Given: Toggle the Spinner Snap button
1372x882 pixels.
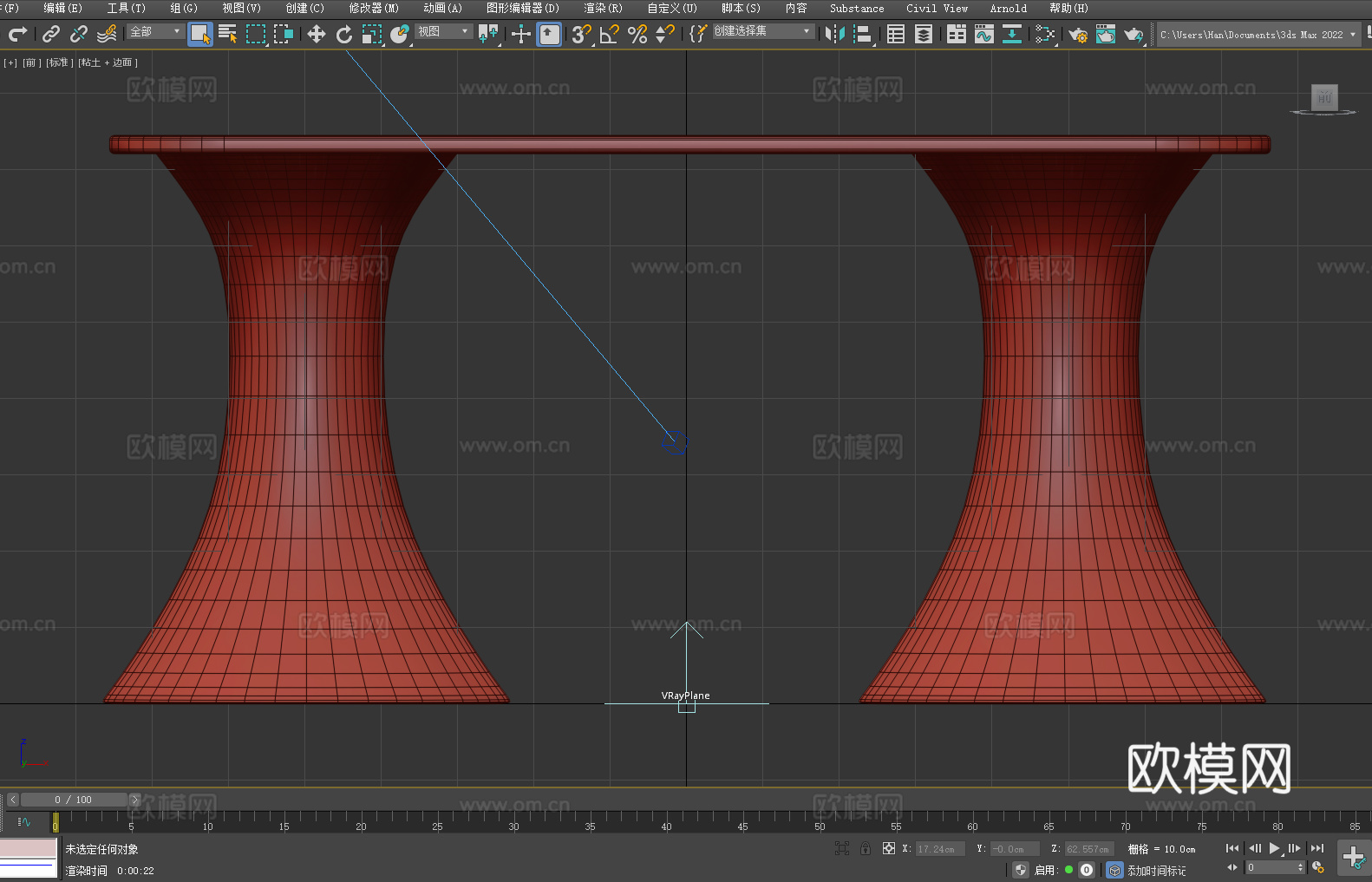Looking at the screenshot, I should pyautogui.click(x=665, y=34).
